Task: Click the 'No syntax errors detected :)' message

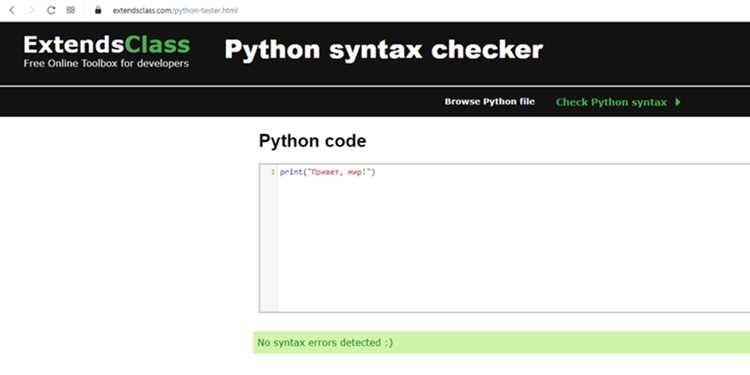Action: coord(325,342)
